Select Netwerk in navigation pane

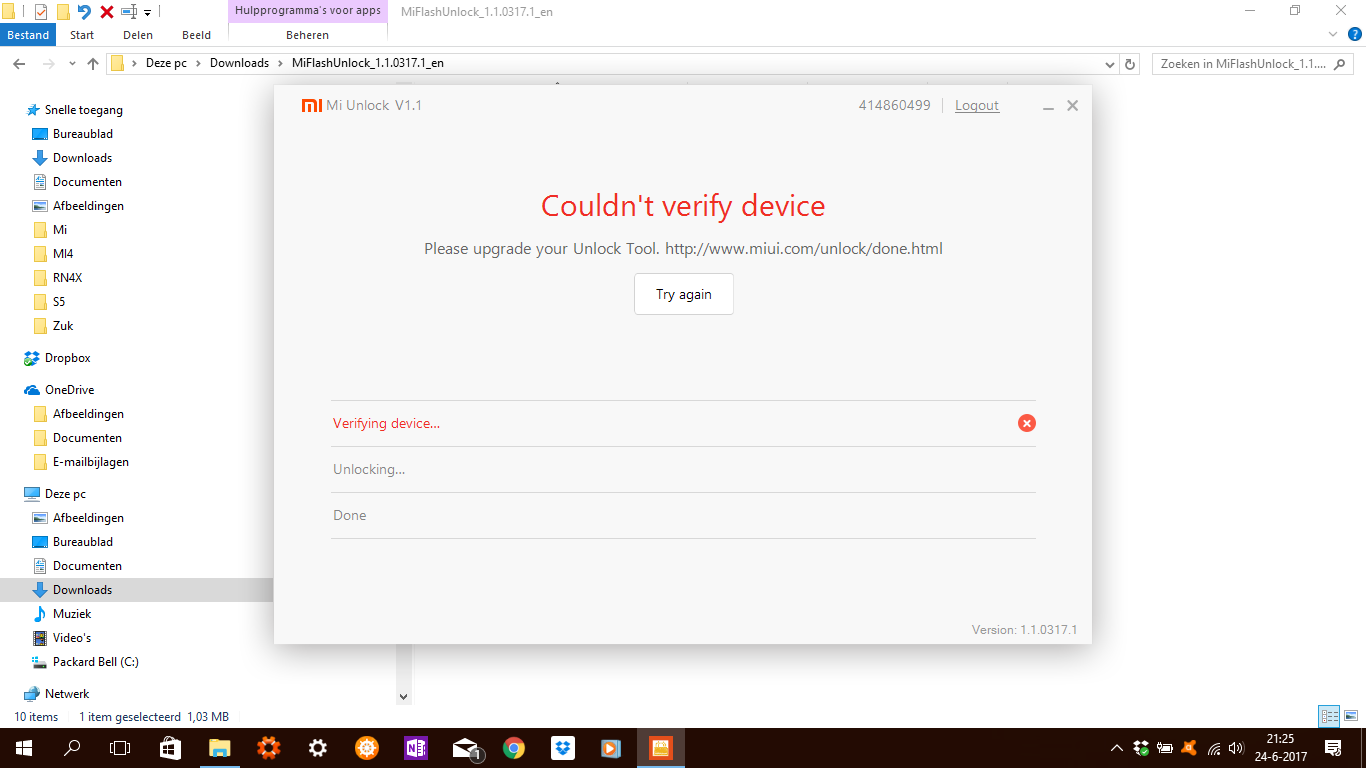pyautogui.click(x=56, y=694)
